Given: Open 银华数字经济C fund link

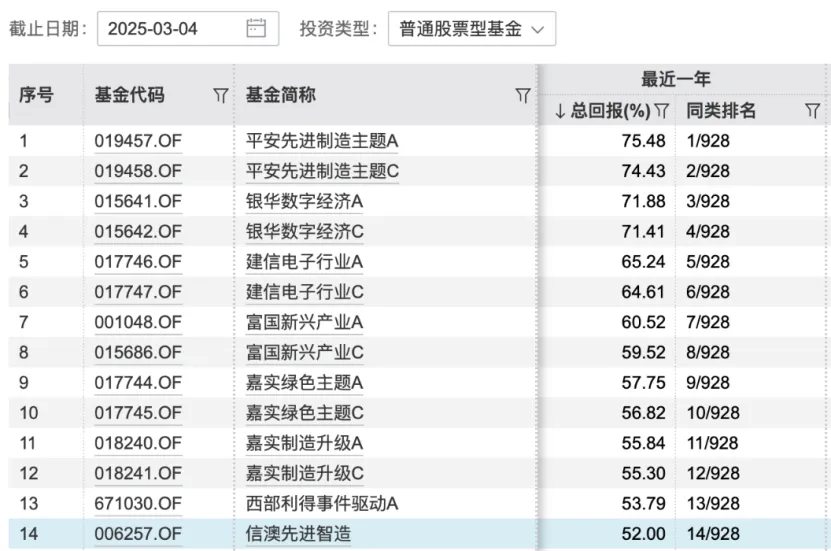Looking at the screenshot, I should 304,232.
